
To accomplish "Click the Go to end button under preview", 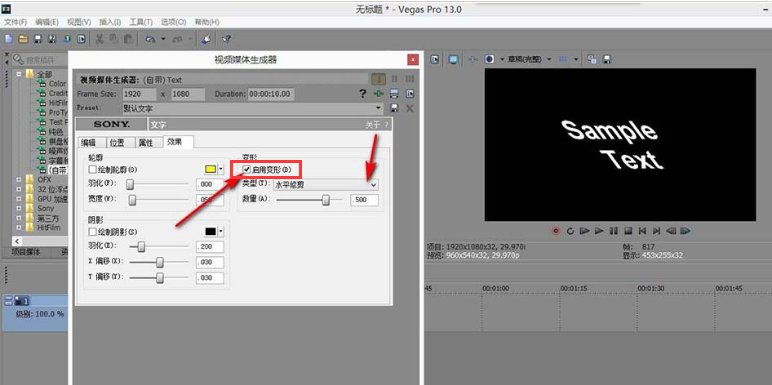I will click(x=656, y=230).
